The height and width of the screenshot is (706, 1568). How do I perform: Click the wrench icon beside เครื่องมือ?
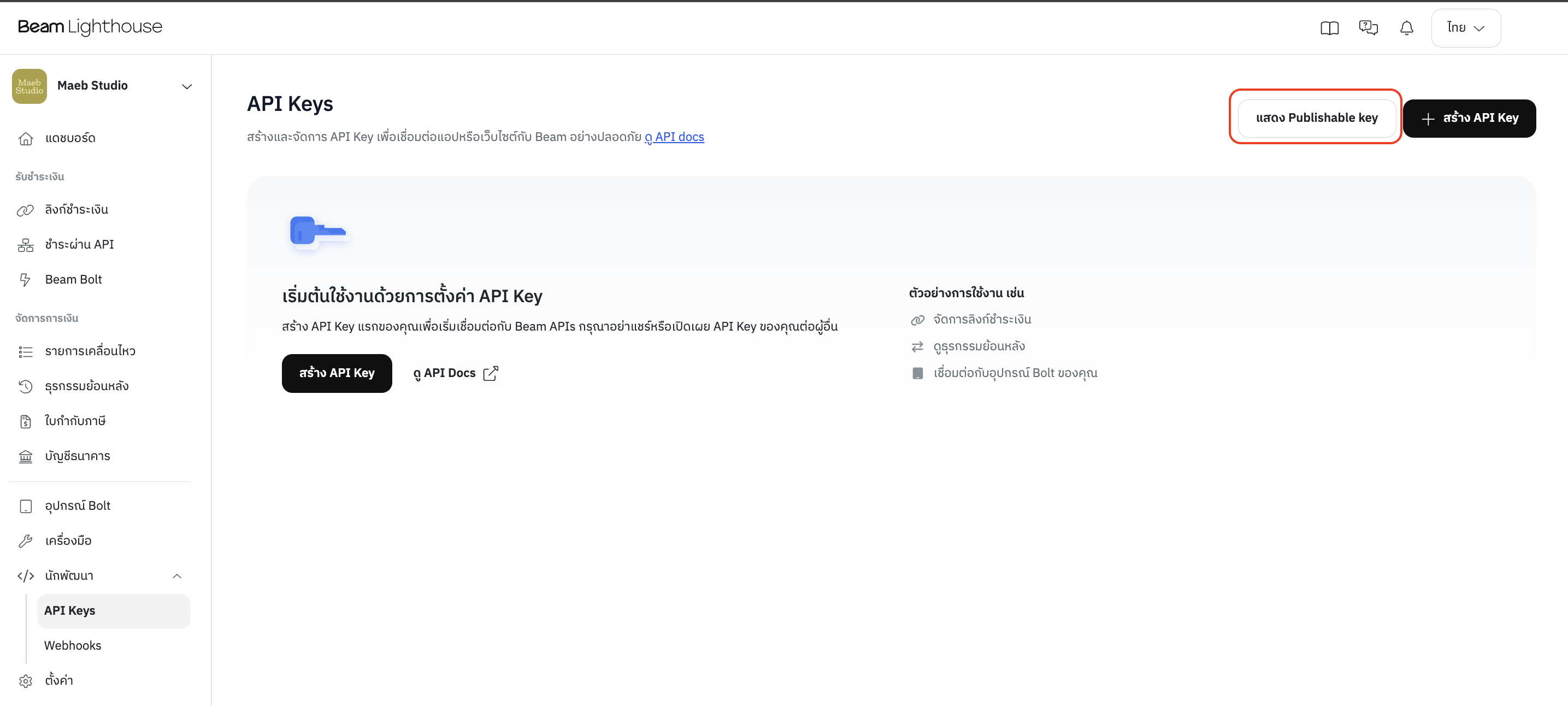pos(26,541)
